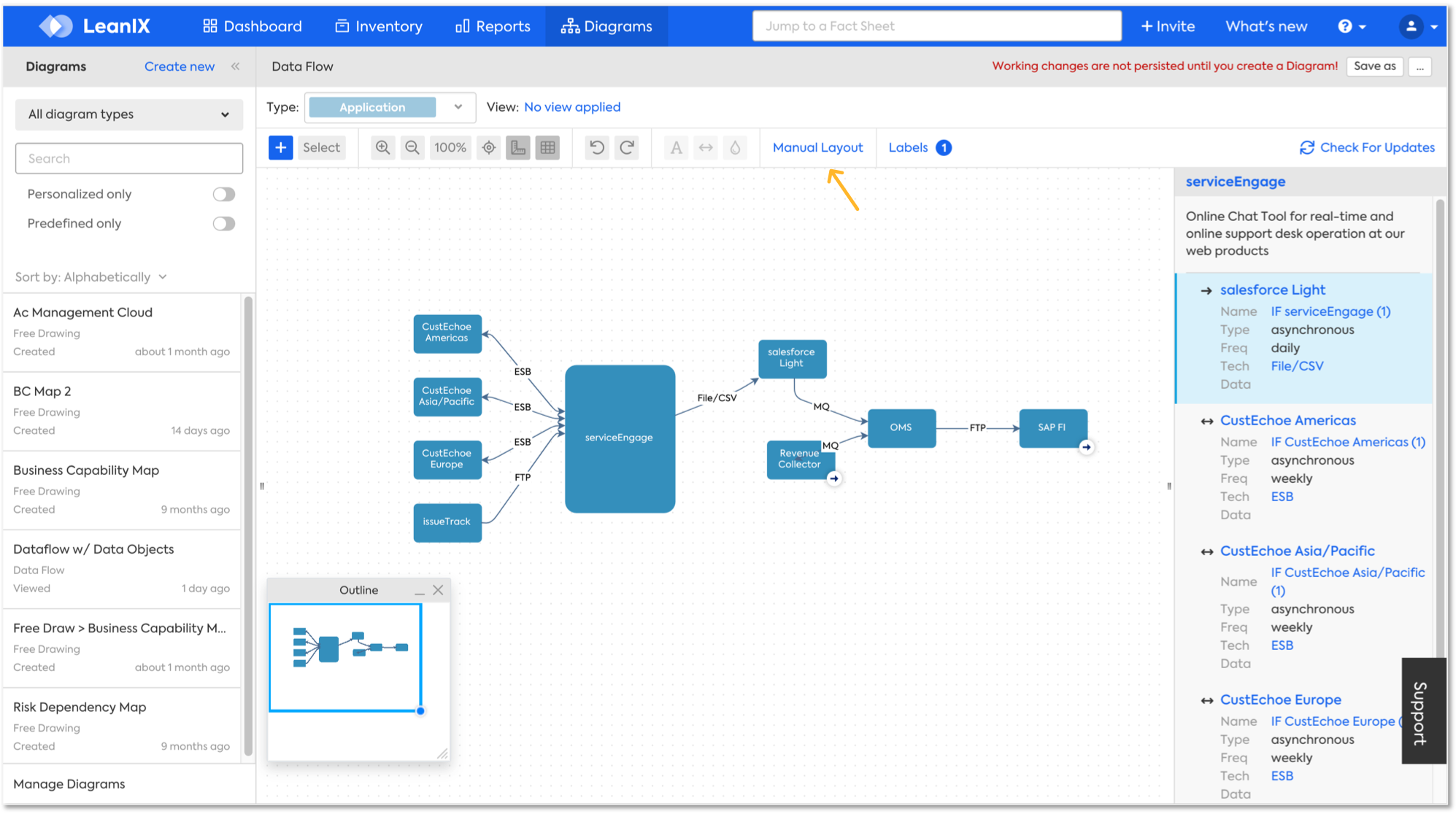Collapse the Diagrams sidebar with double chevron

(235, 66)
